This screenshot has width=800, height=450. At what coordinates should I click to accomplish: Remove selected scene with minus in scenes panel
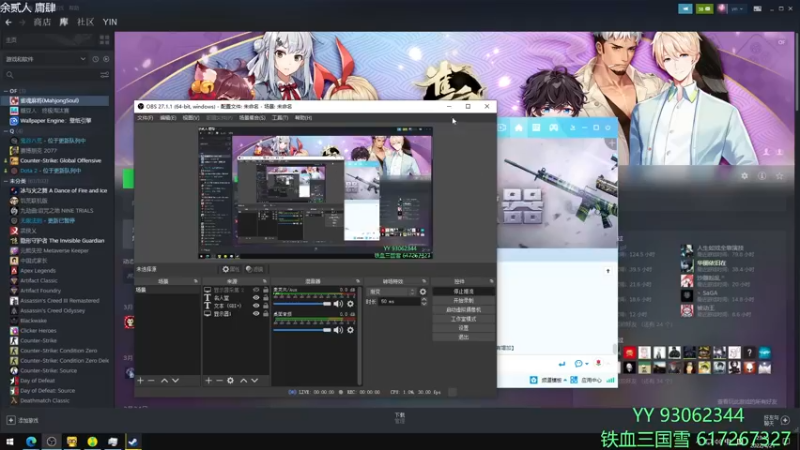pyautogui.click(x=151, y=381)
